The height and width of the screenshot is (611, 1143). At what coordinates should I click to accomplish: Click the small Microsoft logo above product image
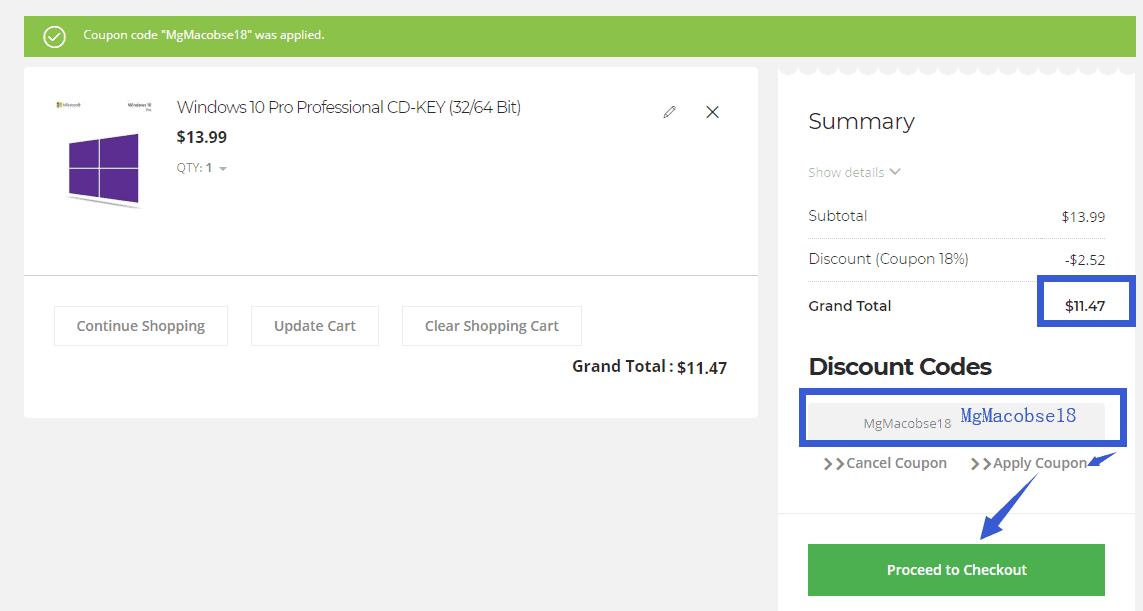[x=68, y=104]
